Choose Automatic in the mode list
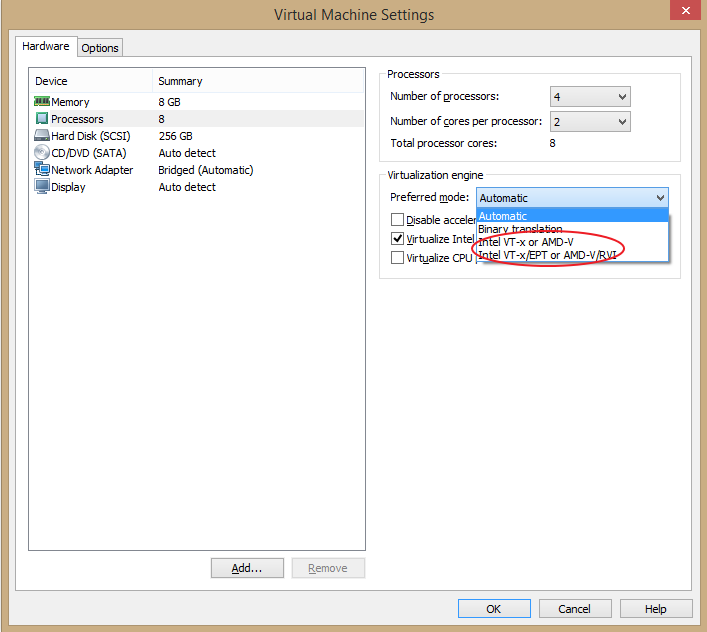The image size is (707, 632). tap(572, 216)
